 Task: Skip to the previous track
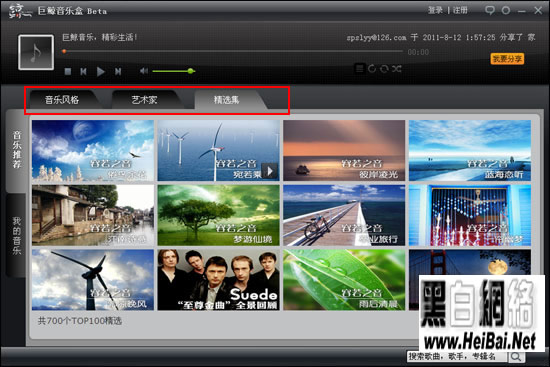click(83, 72)
